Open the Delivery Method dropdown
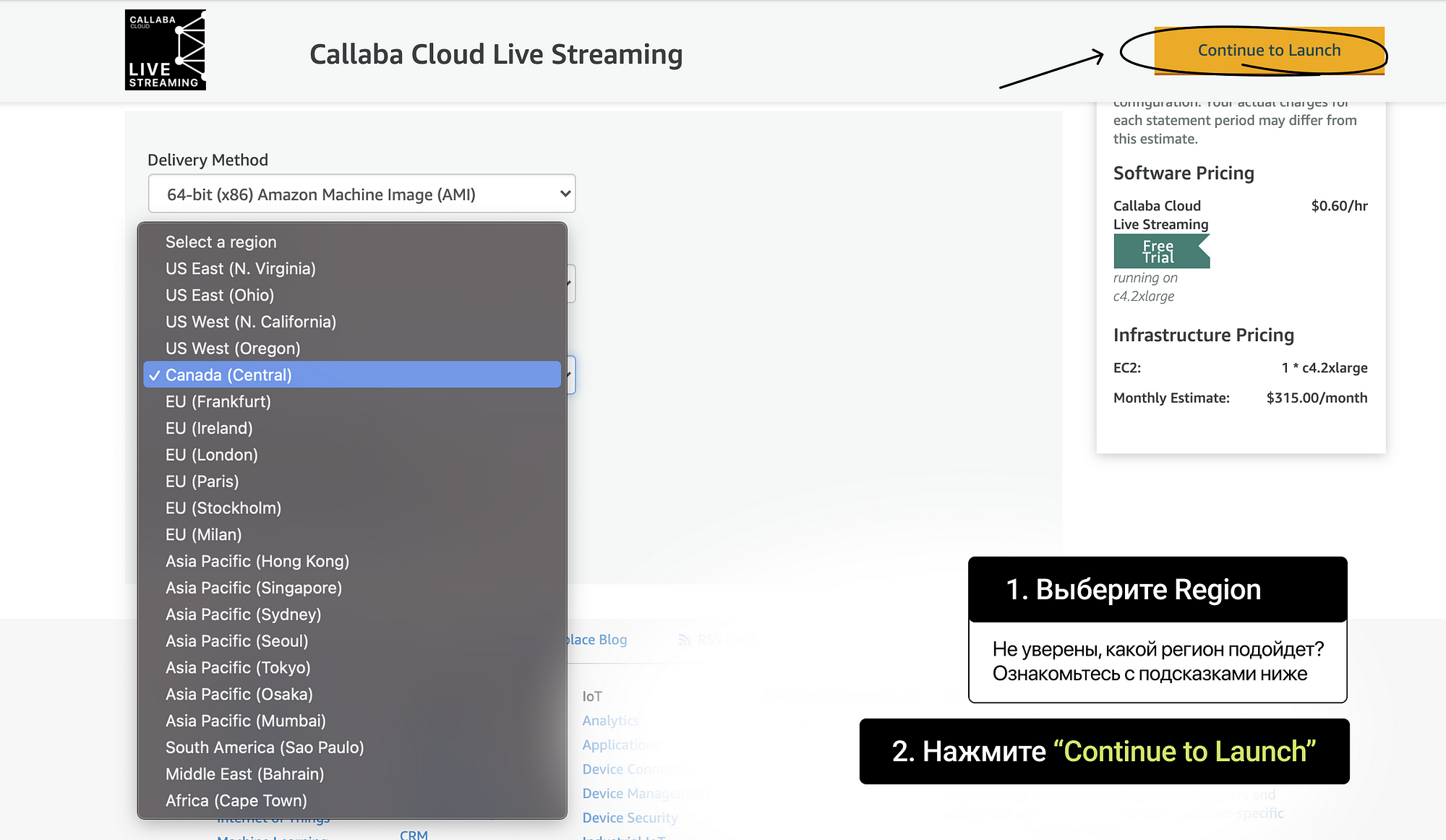Screen dimensions: 1446x840 pyautogui.click(x=361, y=194)
